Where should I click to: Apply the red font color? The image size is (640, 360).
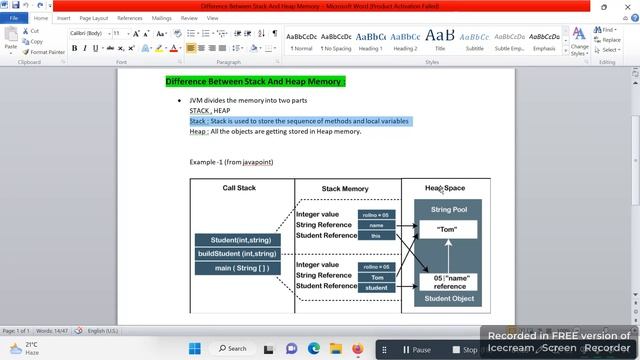pos(173,48)
